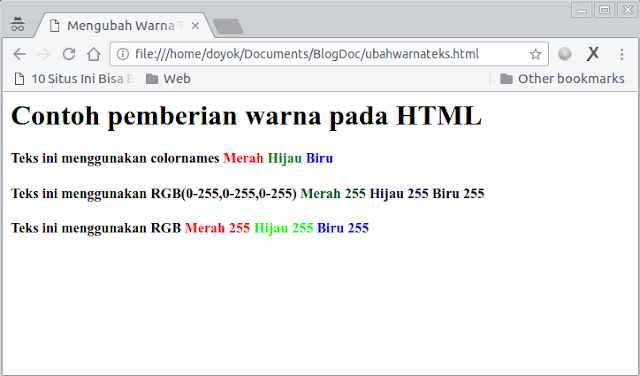Click green Hijau in the colornames line

[284, 158]
